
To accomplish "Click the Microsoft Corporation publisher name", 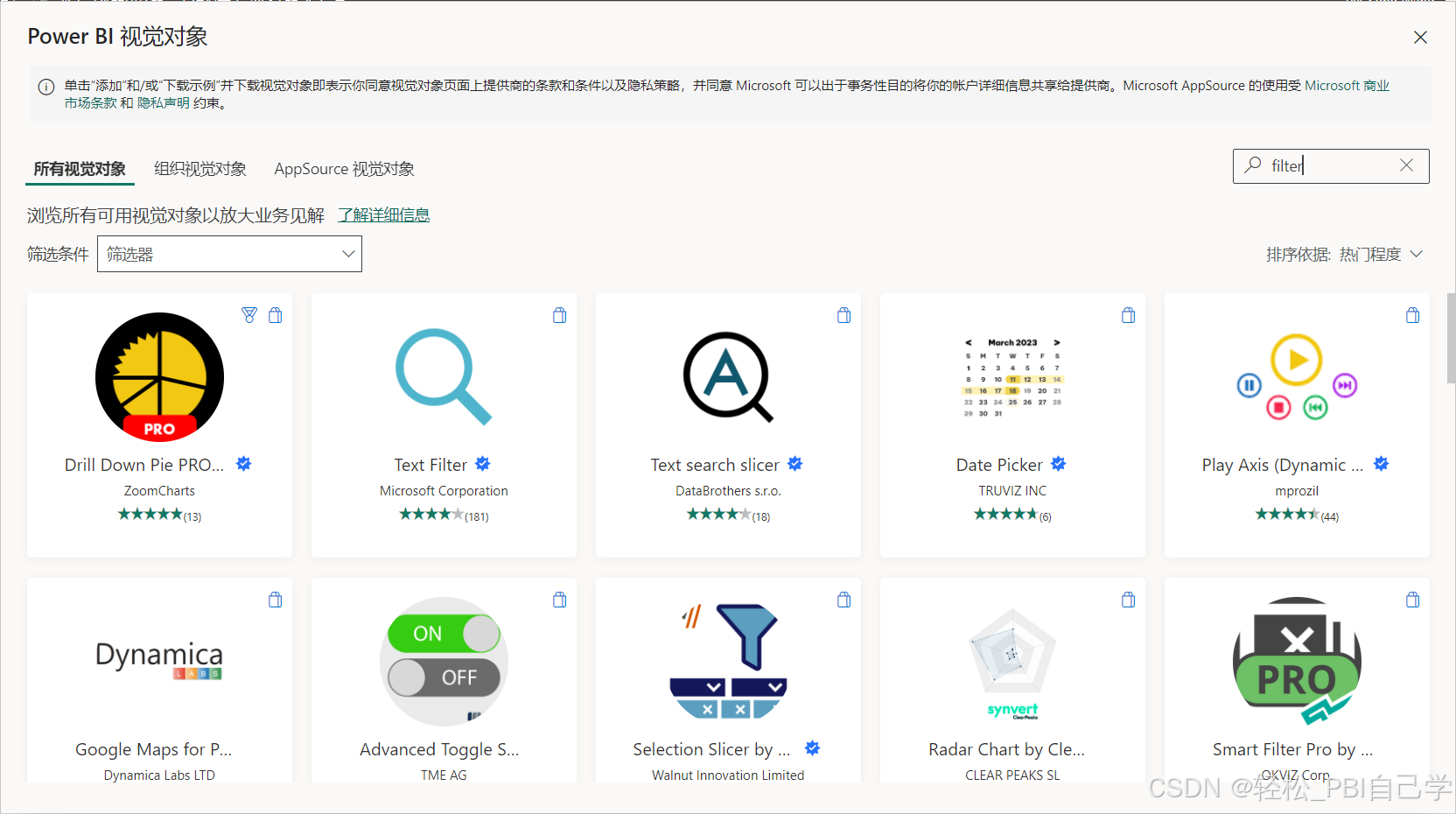I will point(444,491).
